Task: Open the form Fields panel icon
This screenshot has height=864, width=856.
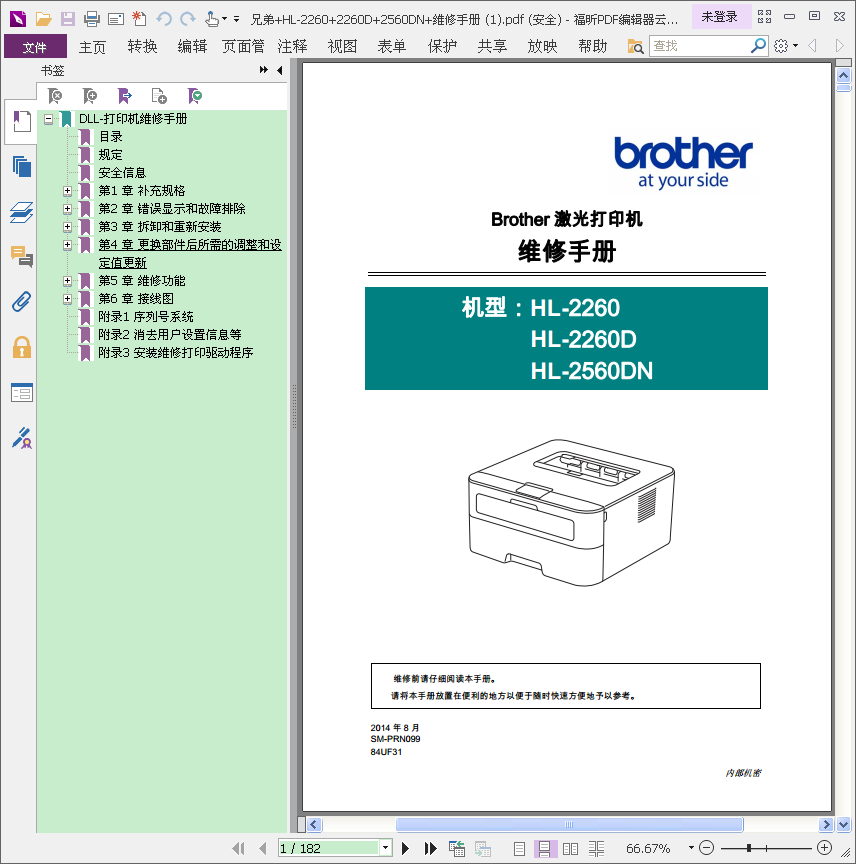Action: (x=21, y=393)
